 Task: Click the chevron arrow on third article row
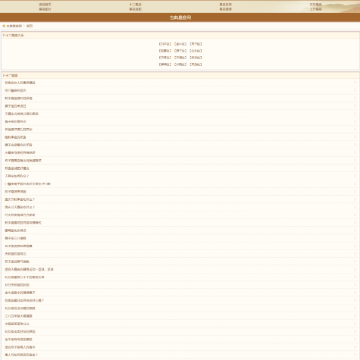tap(355, 98)
